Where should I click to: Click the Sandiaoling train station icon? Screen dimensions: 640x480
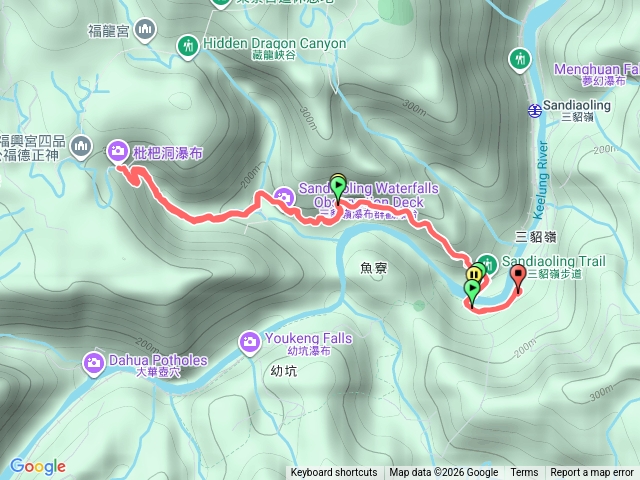534,110
